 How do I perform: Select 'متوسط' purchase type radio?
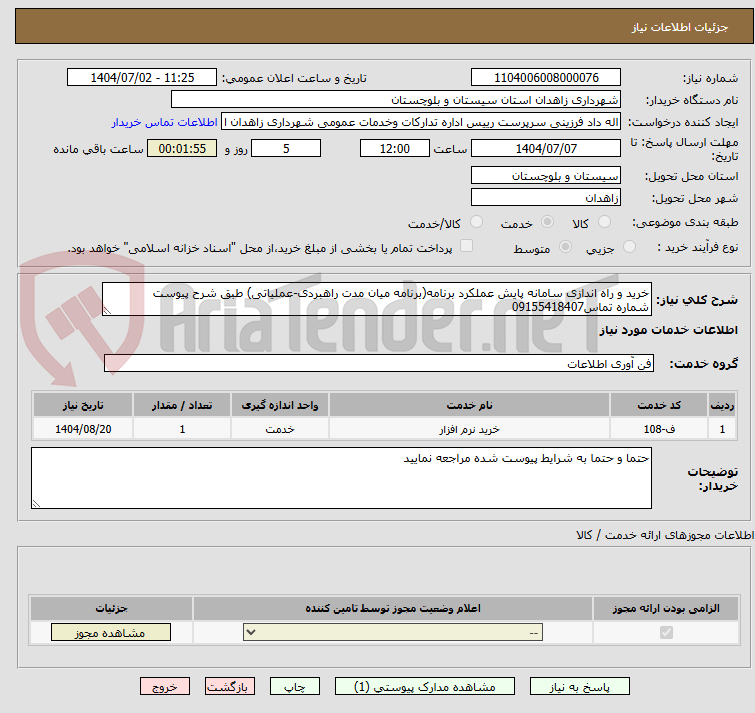click(566, 247)
